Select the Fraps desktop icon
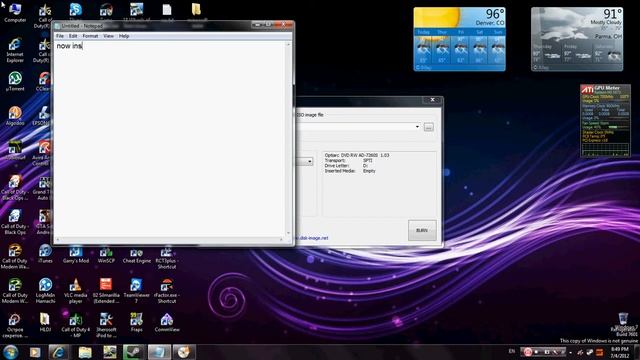 pos(136,322)
